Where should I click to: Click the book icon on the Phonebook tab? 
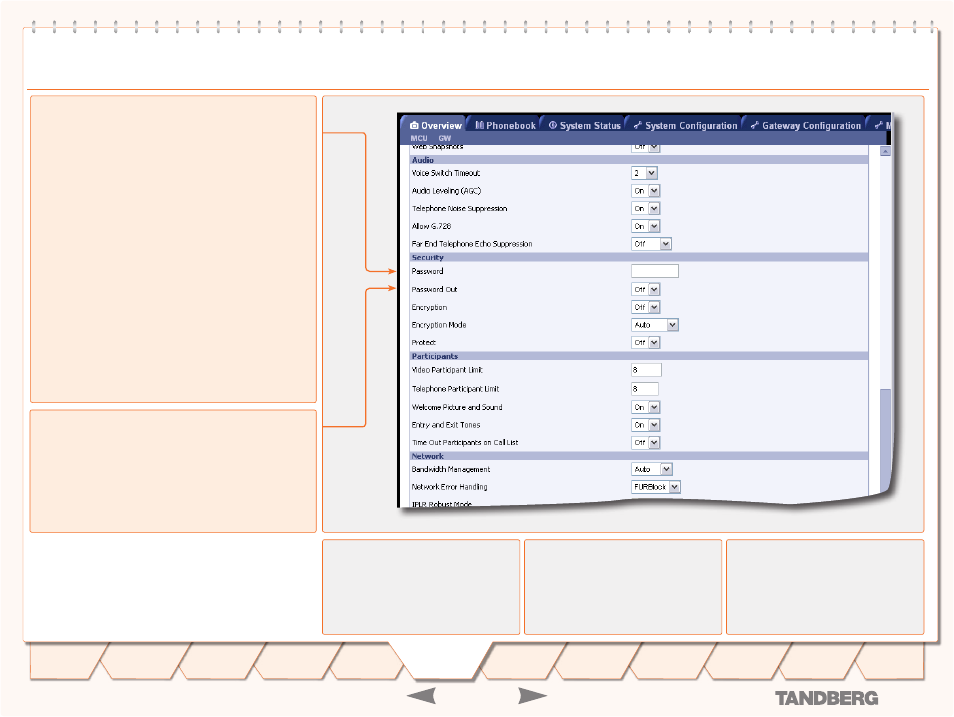pos(479,125)
